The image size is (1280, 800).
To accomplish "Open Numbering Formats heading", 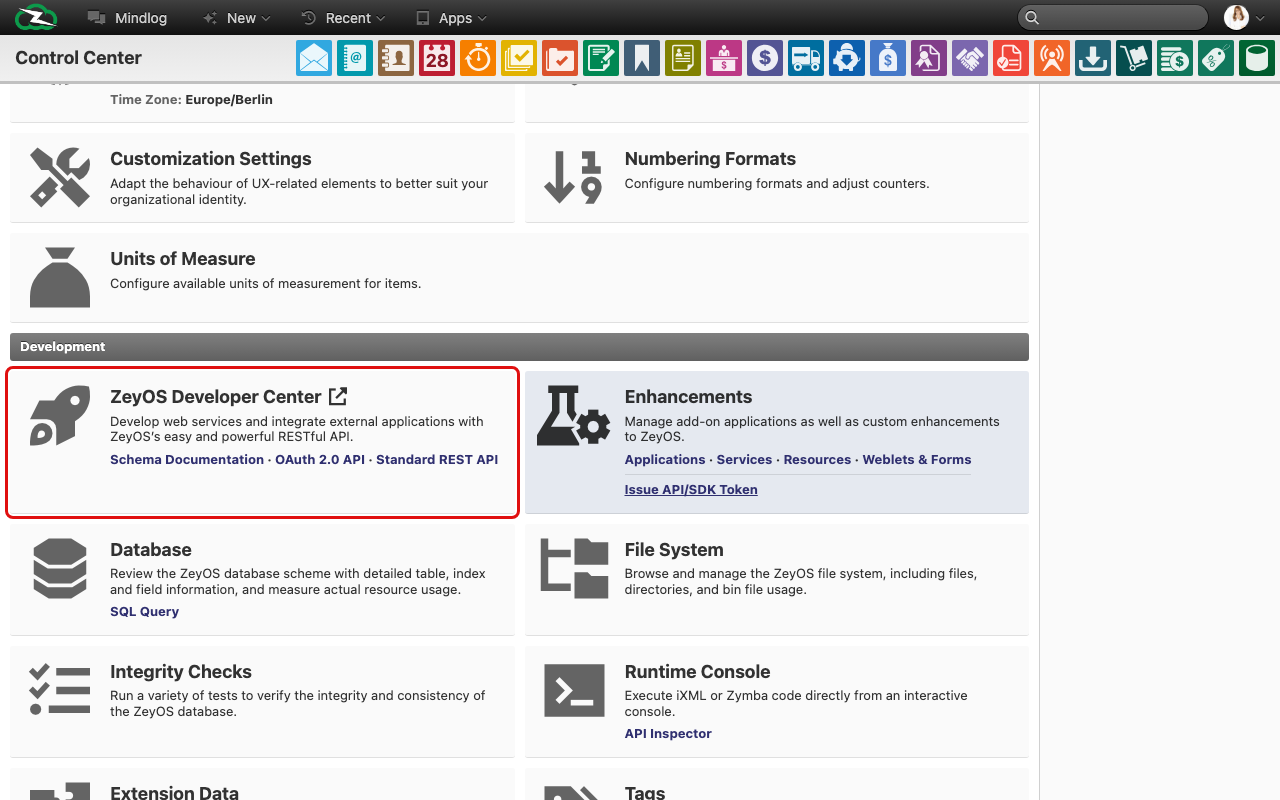I will [x=710, y=159].
